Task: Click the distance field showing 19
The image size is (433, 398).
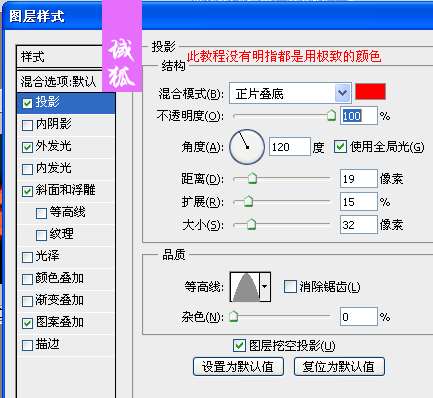Action: click(359, 179)
